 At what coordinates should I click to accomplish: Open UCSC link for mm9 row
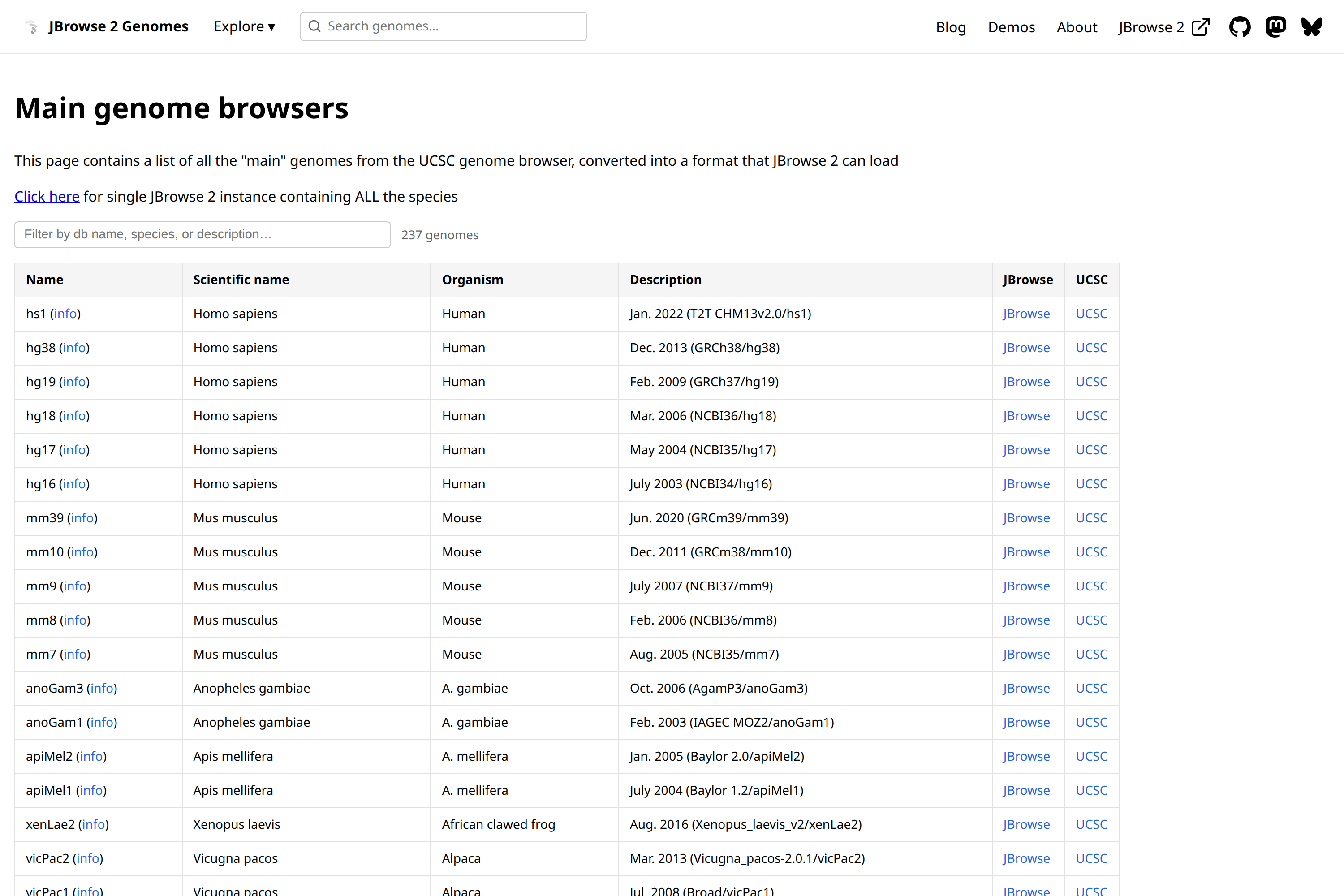(x=1091, y=586)
